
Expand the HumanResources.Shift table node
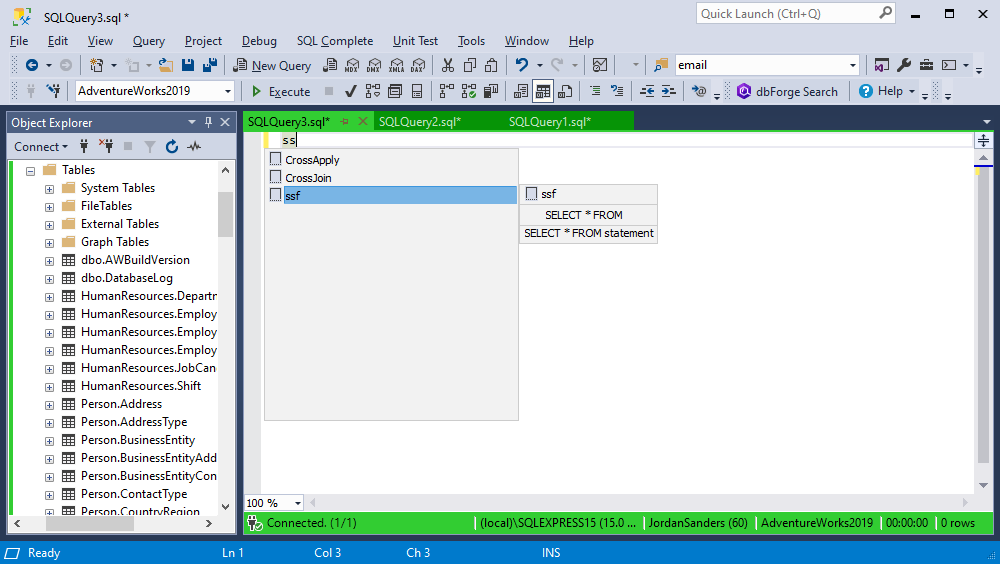(49, 387)
